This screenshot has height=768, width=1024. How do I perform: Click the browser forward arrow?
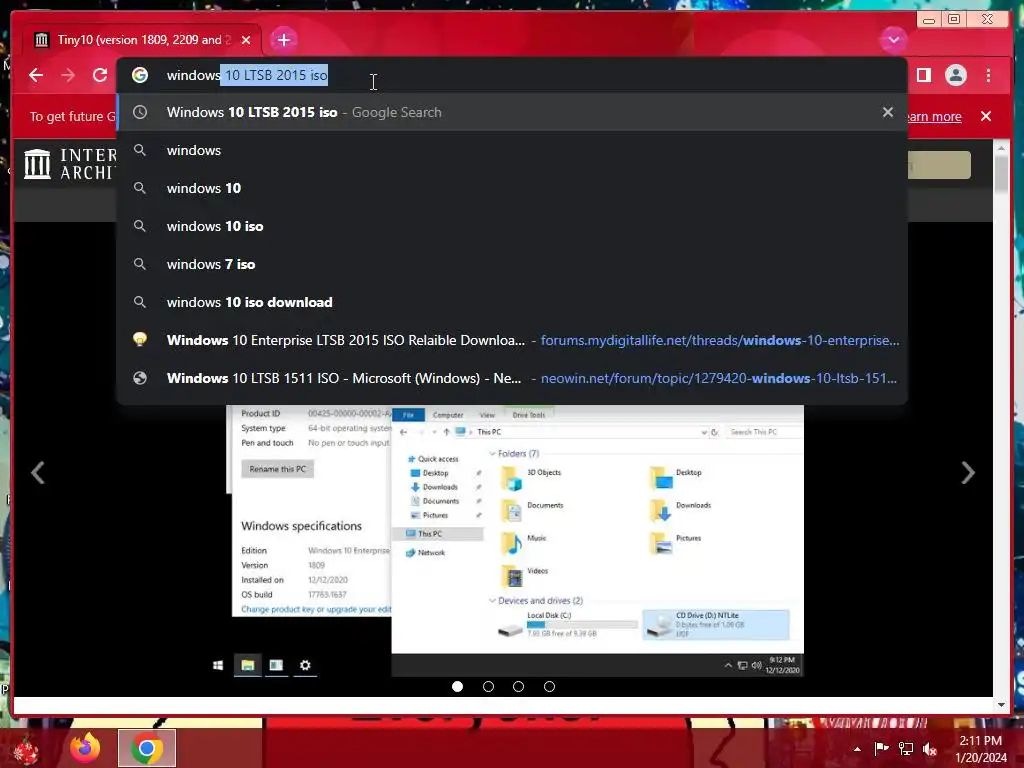[x=68, y=75]
